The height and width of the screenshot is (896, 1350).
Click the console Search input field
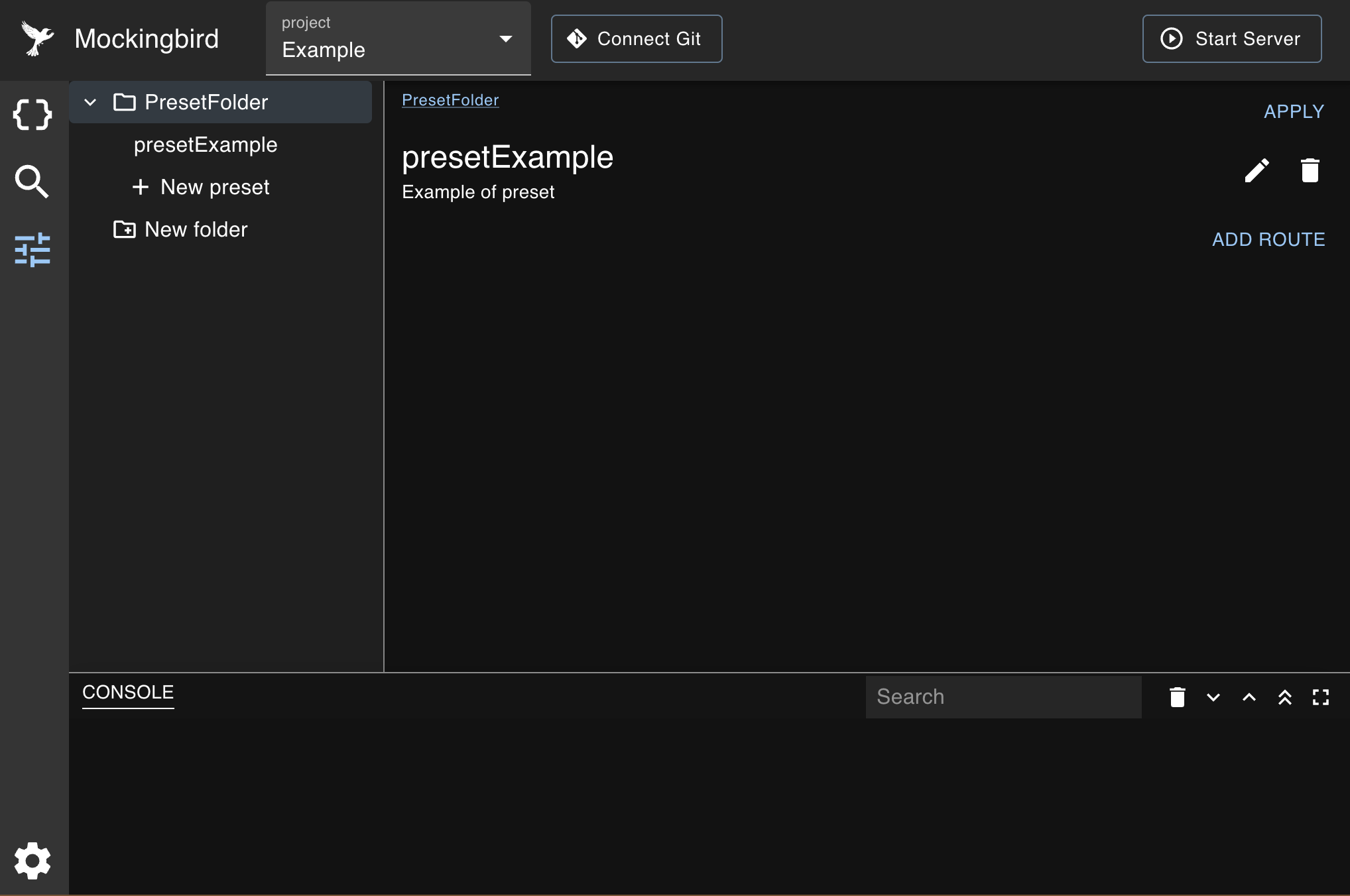tap(1003, 697)
